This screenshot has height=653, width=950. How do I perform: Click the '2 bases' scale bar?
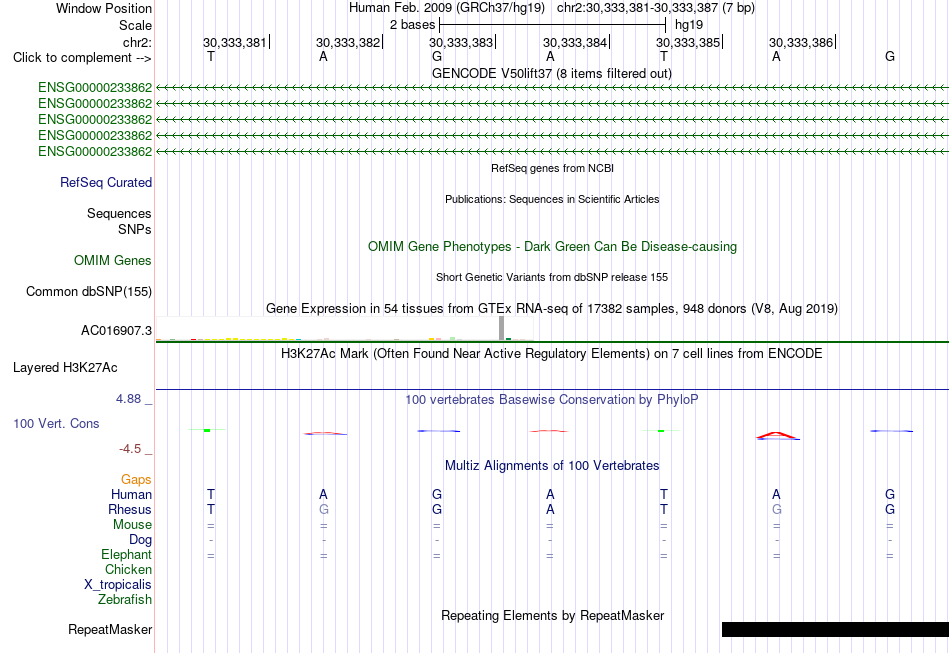553,25
